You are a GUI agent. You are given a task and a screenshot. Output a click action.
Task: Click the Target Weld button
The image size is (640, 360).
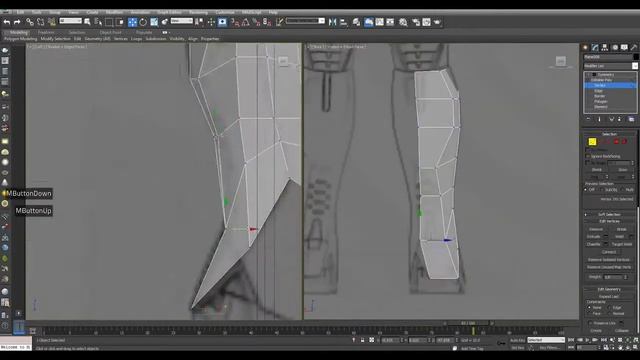coord(622,244)
